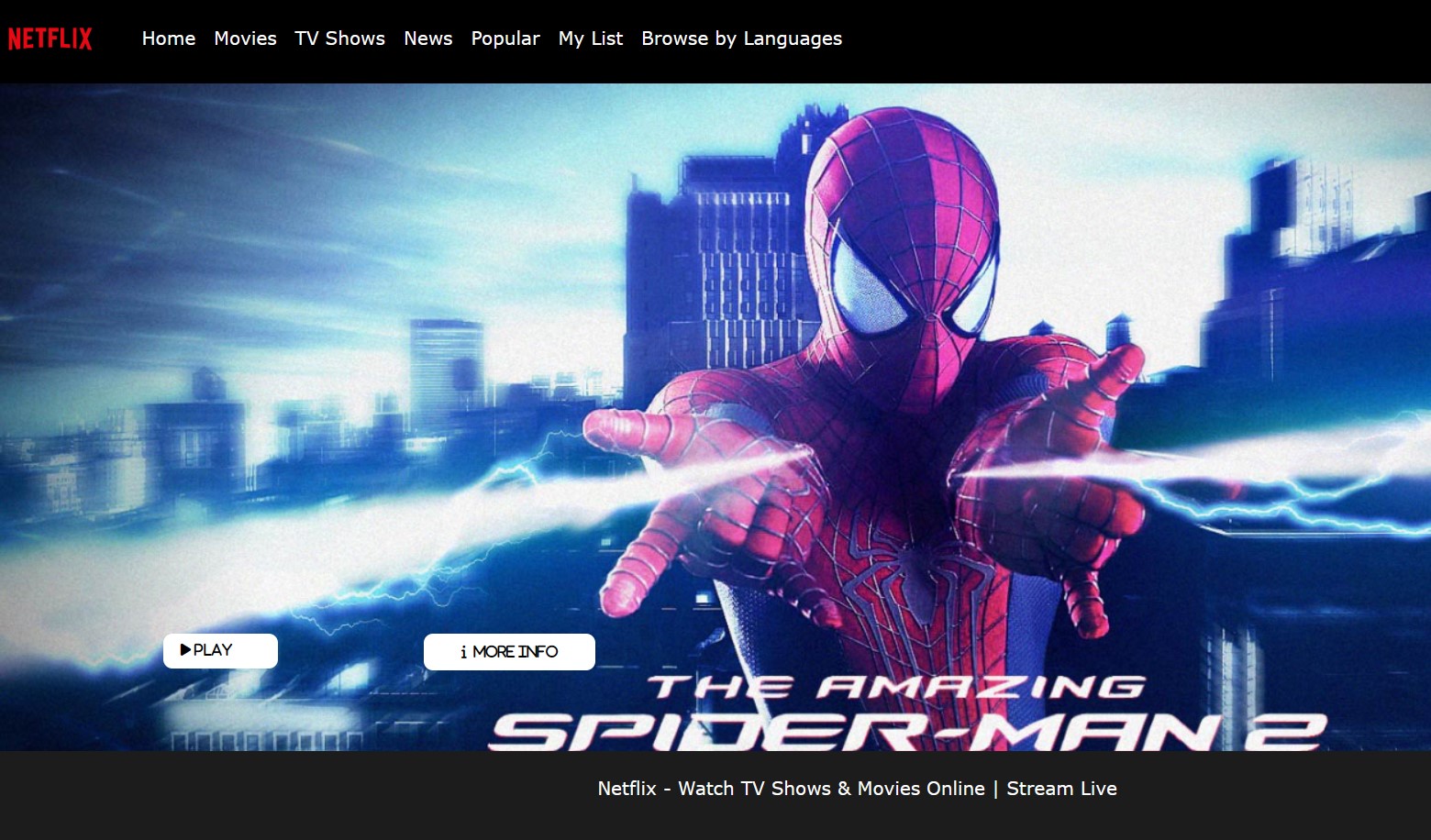Screen dimensions: 1431x840
Task: Go to the Home page
Action: (x=169, y=39)
